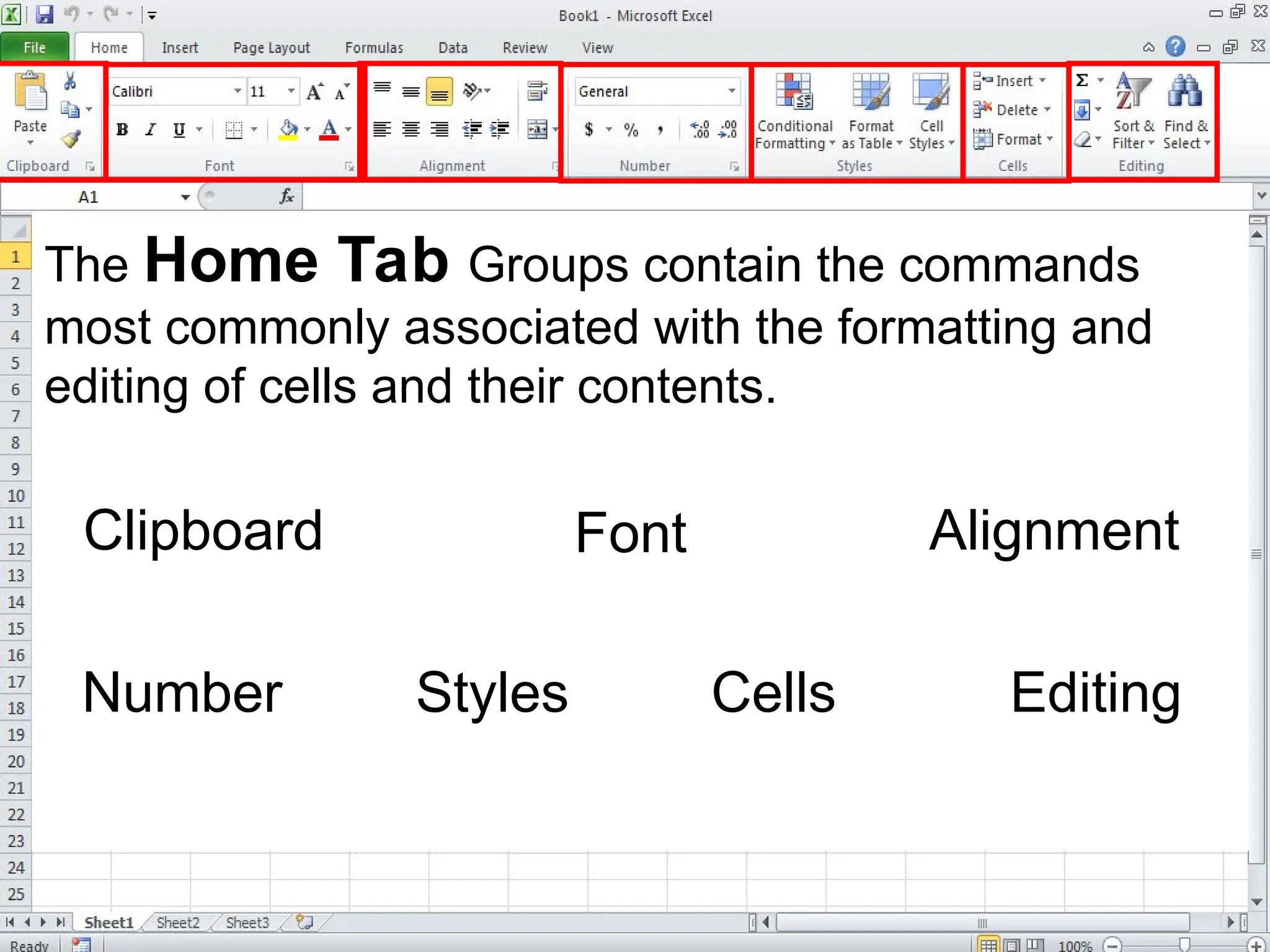Click the Wrap Text icon
Viewport: 1270px width, 952px height.
click(x=537, y=91)
